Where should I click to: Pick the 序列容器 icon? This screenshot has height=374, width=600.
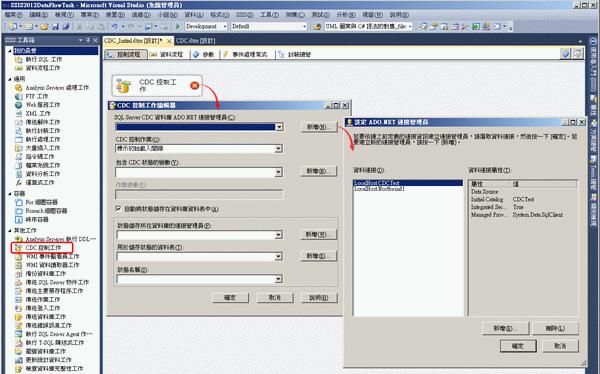18,219
